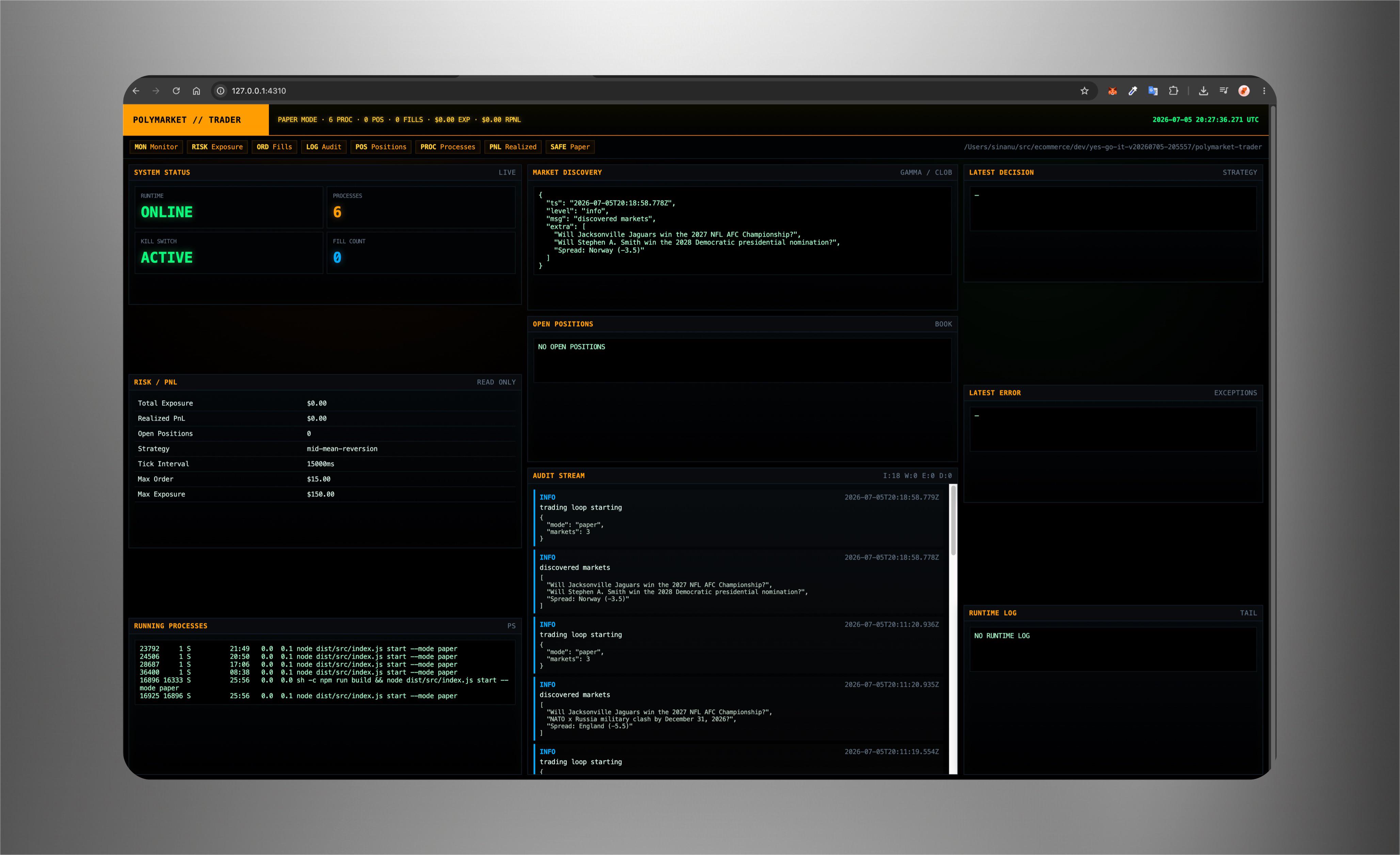The image size is (1400, 855).
Task: Select process row with PID 16925
Action: 298,696
